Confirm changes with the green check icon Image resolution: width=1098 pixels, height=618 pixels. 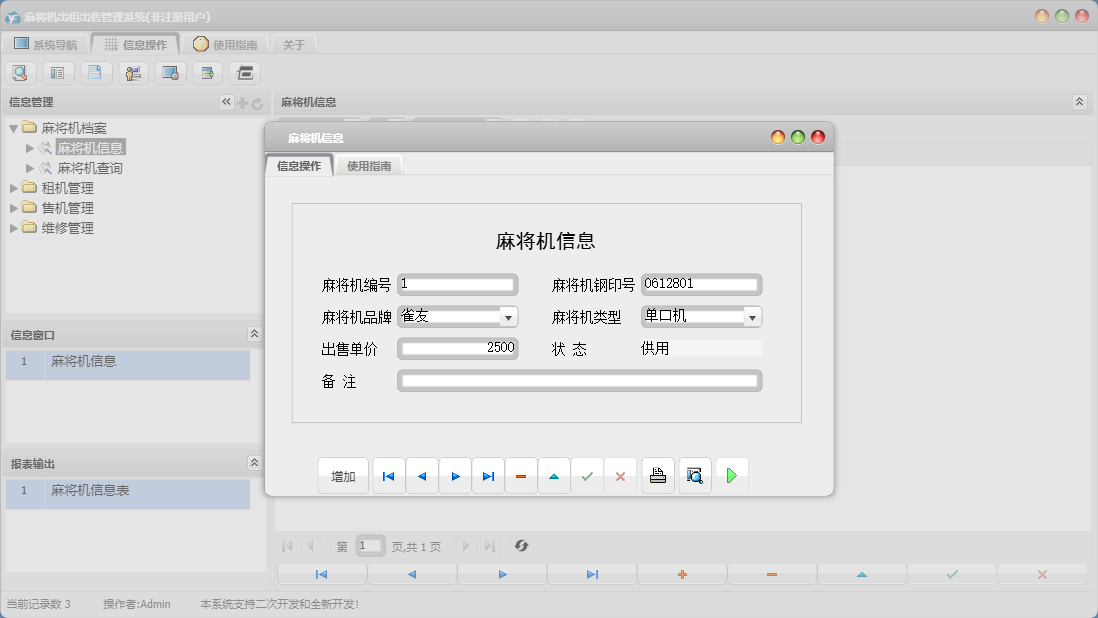pos(587,475)
